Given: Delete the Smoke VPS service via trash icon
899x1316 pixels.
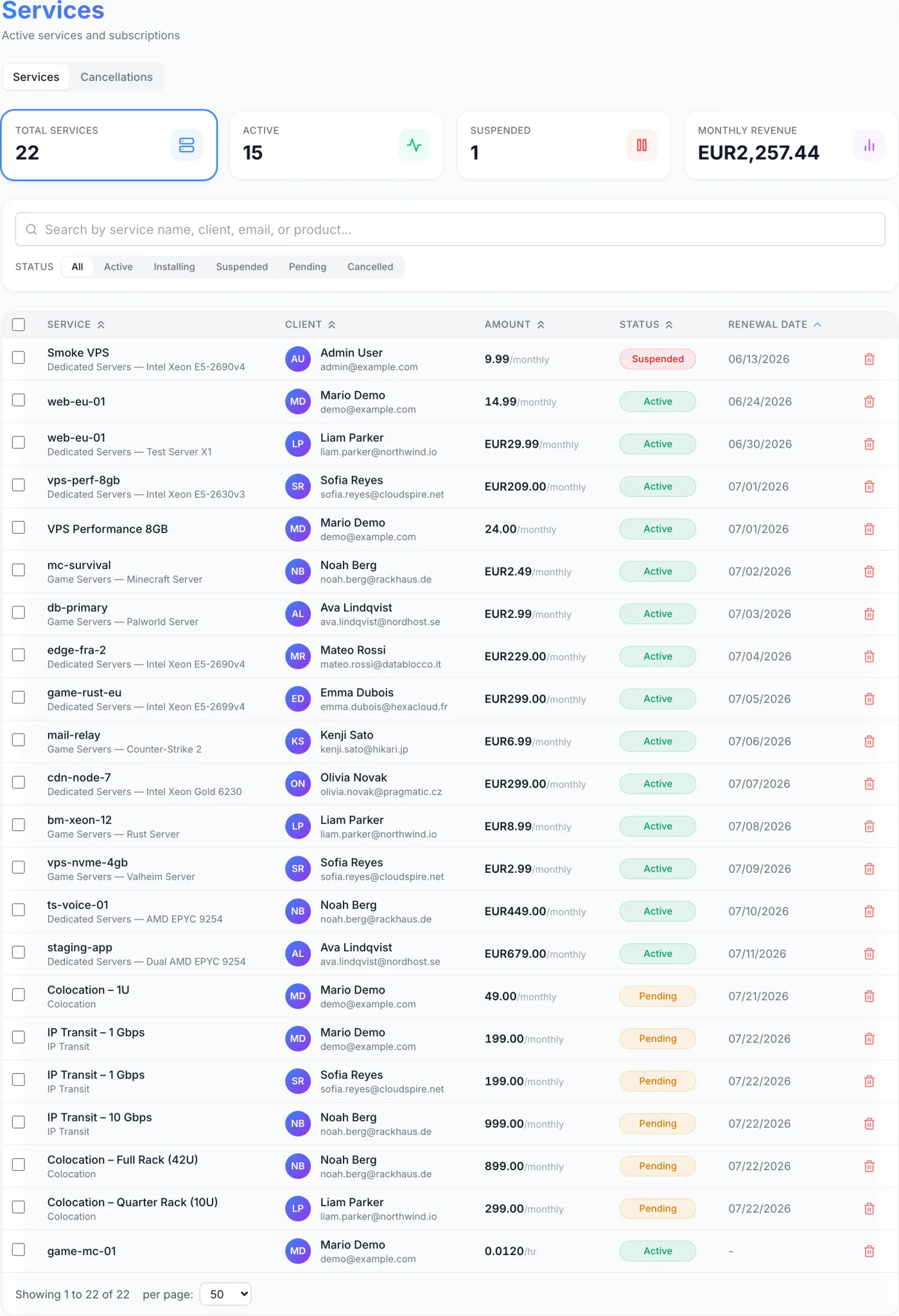Looking at the screenshot, I should [x=869, y=359].
